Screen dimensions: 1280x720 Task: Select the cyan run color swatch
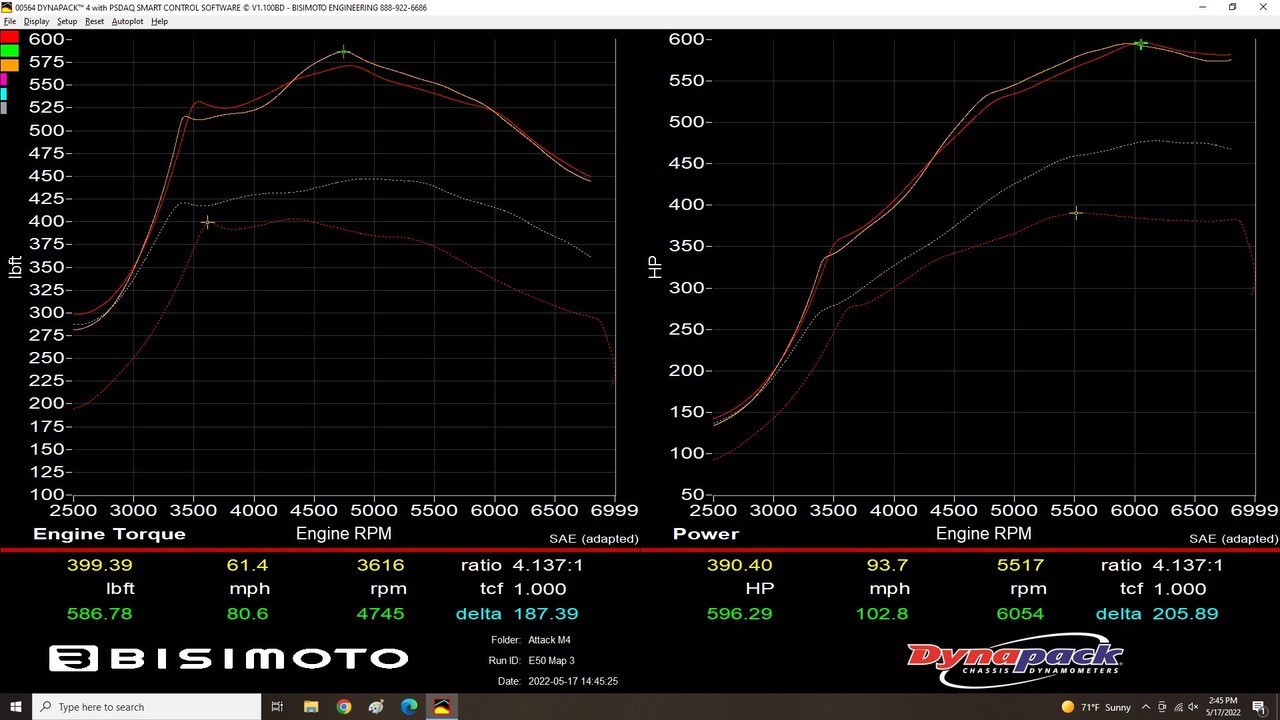[3, 94]
